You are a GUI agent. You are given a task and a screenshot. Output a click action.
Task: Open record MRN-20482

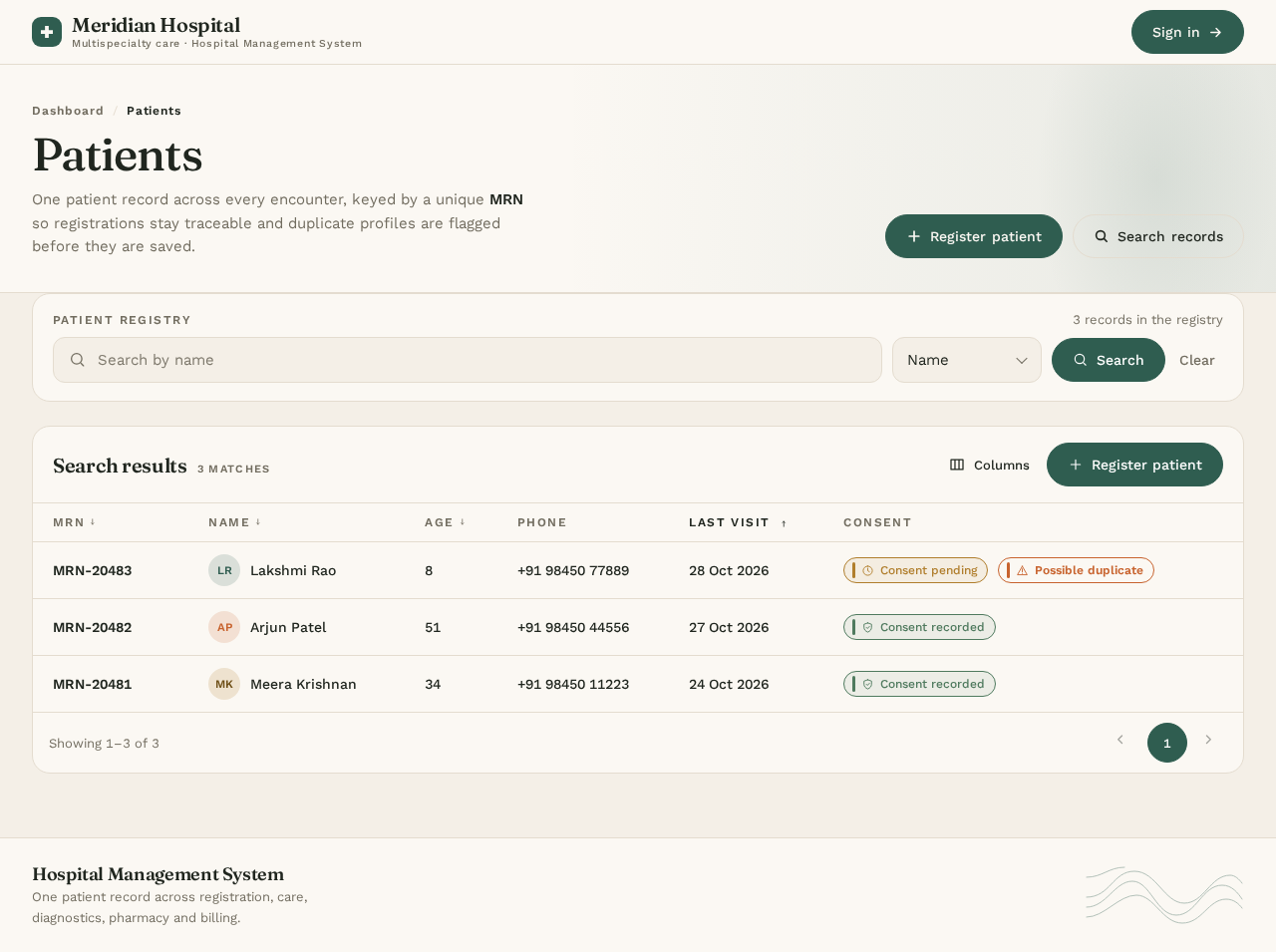click(93, 627)
